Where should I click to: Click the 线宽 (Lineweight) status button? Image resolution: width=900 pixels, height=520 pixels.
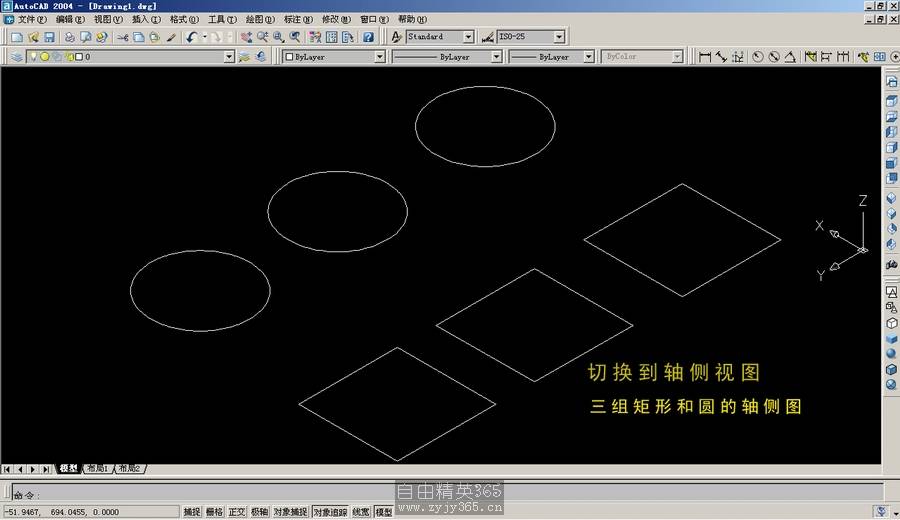(361, 512)
